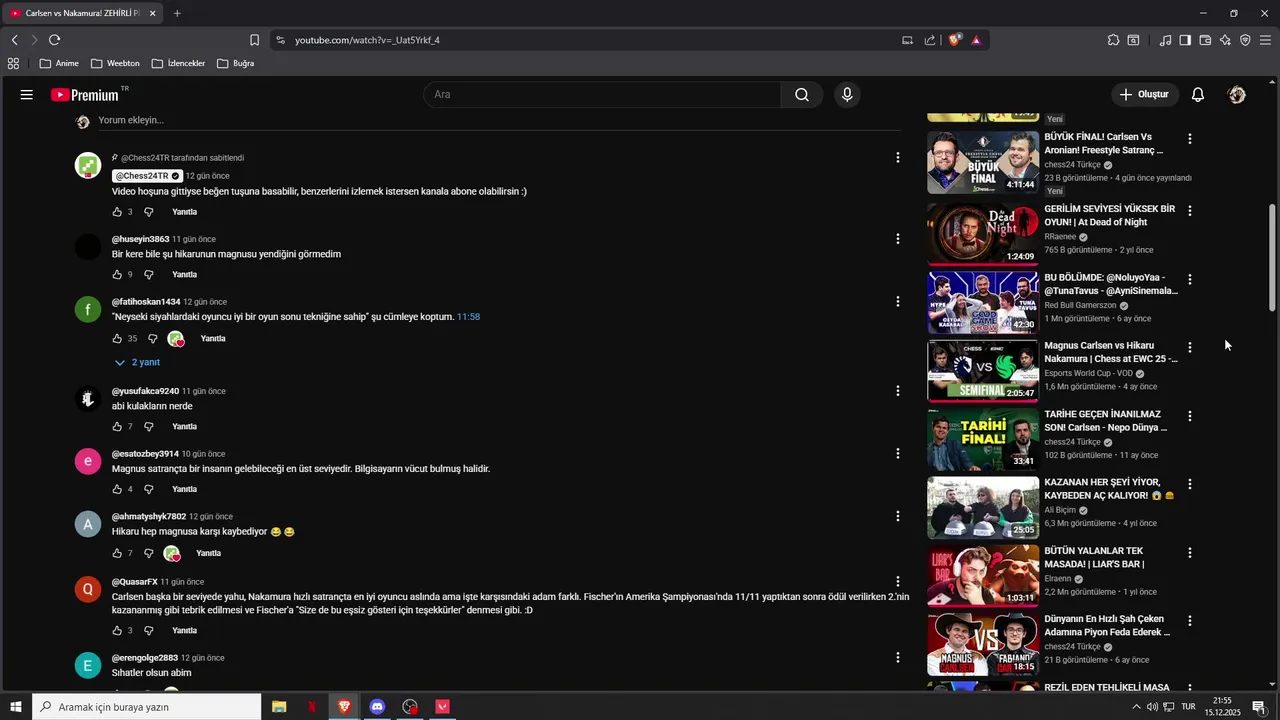This screenshot has width=1280, height=720.
Task: Open options menu for At Dead of Night video
Action: pyautogui.click(x=1189, y=211)
